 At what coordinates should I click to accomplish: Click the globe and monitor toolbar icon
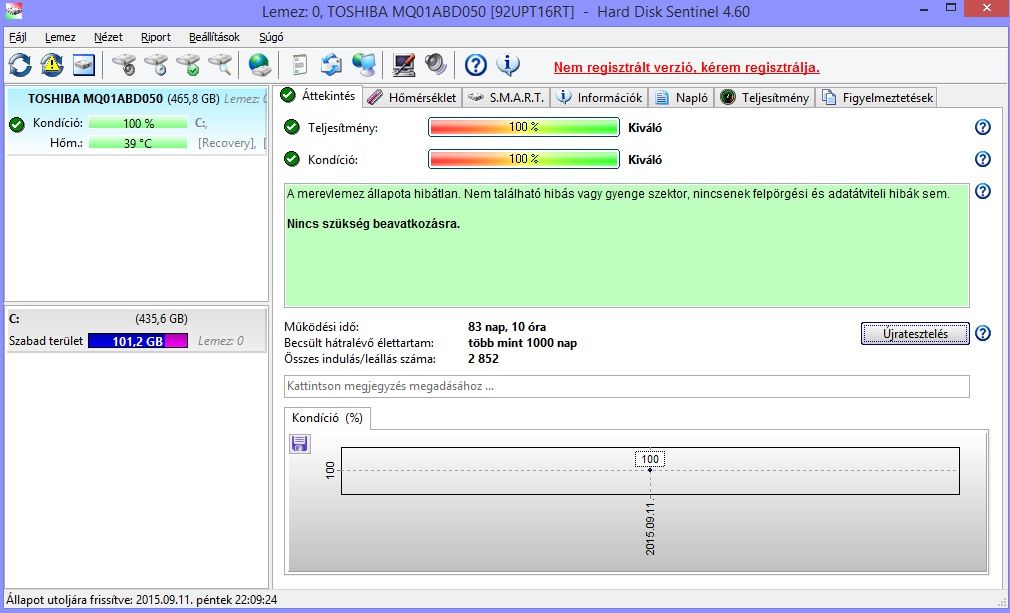pos(364,65)
